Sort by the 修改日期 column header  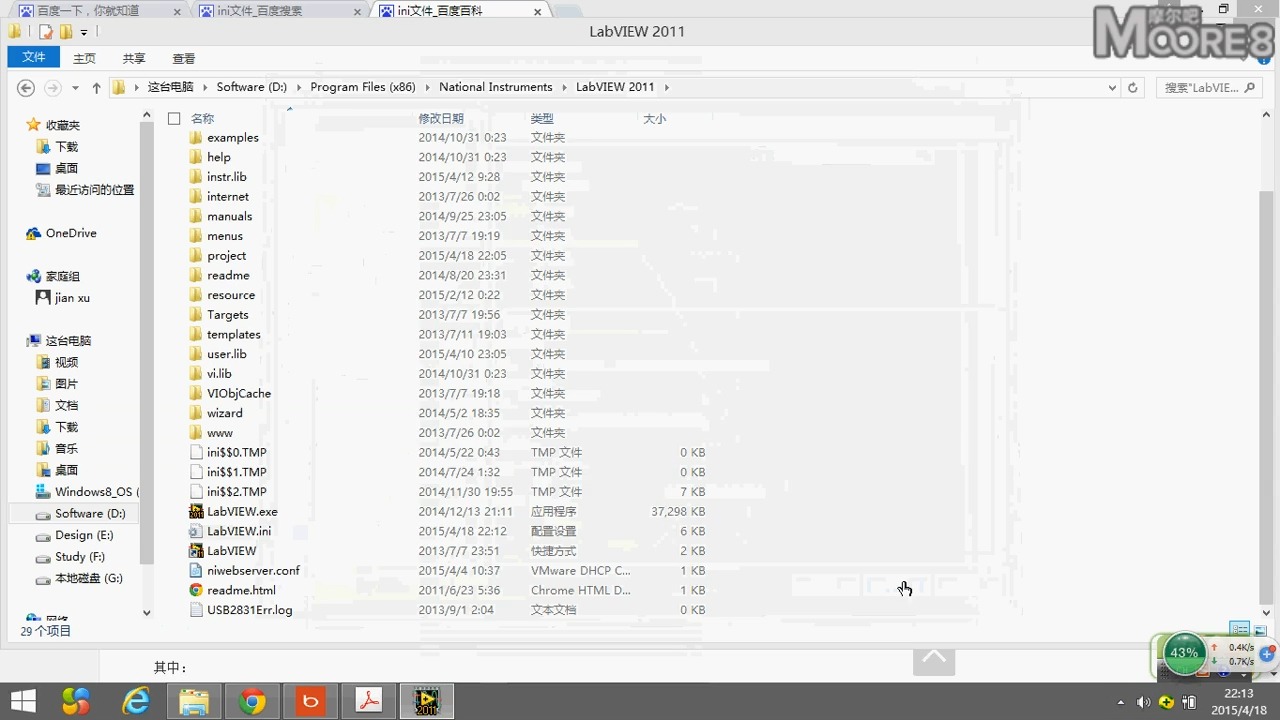[x=441, y=119]
